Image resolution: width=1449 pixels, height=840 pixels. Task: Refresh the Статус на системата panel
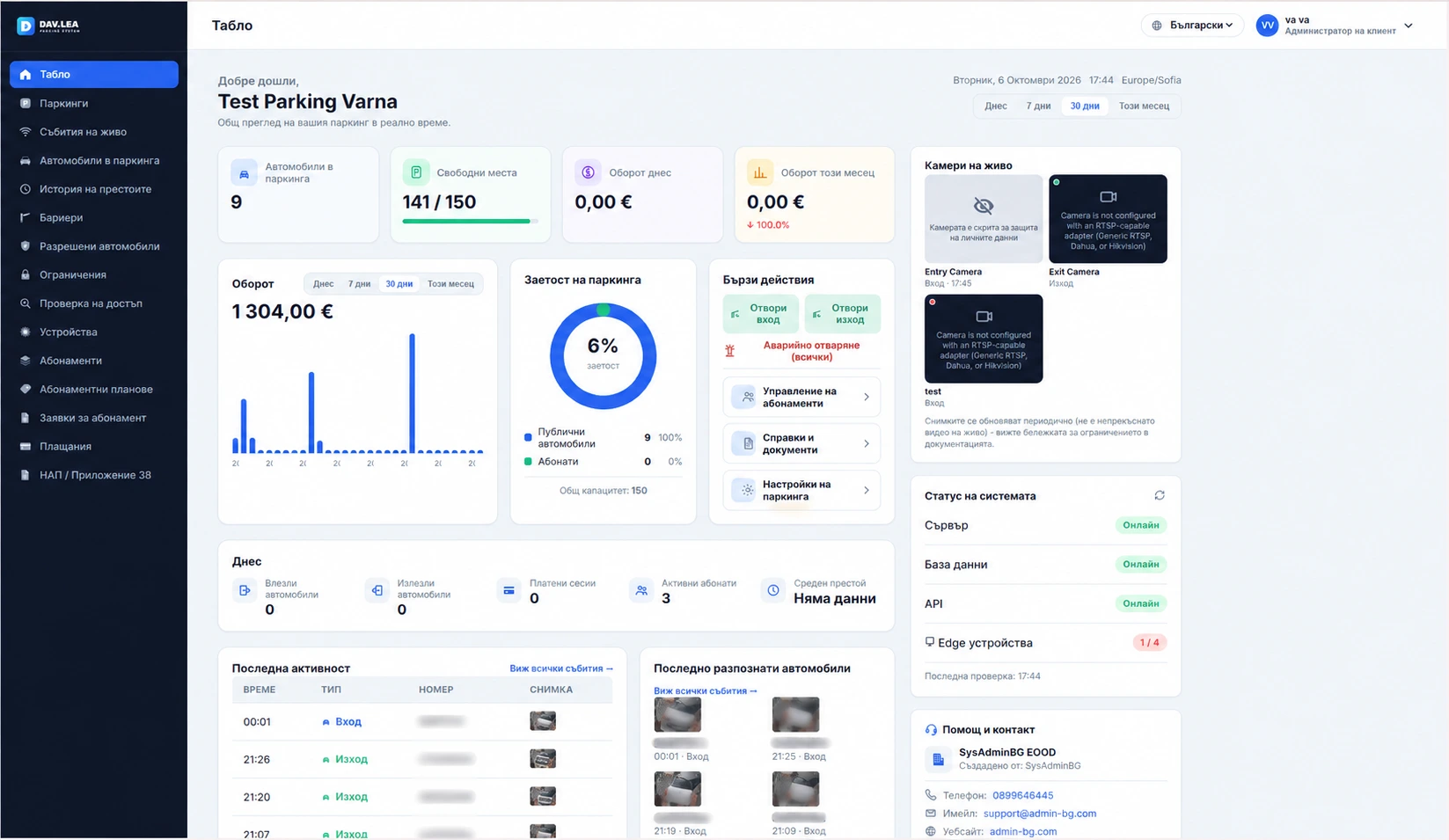pyautogui.click(x=1160, y=495)
